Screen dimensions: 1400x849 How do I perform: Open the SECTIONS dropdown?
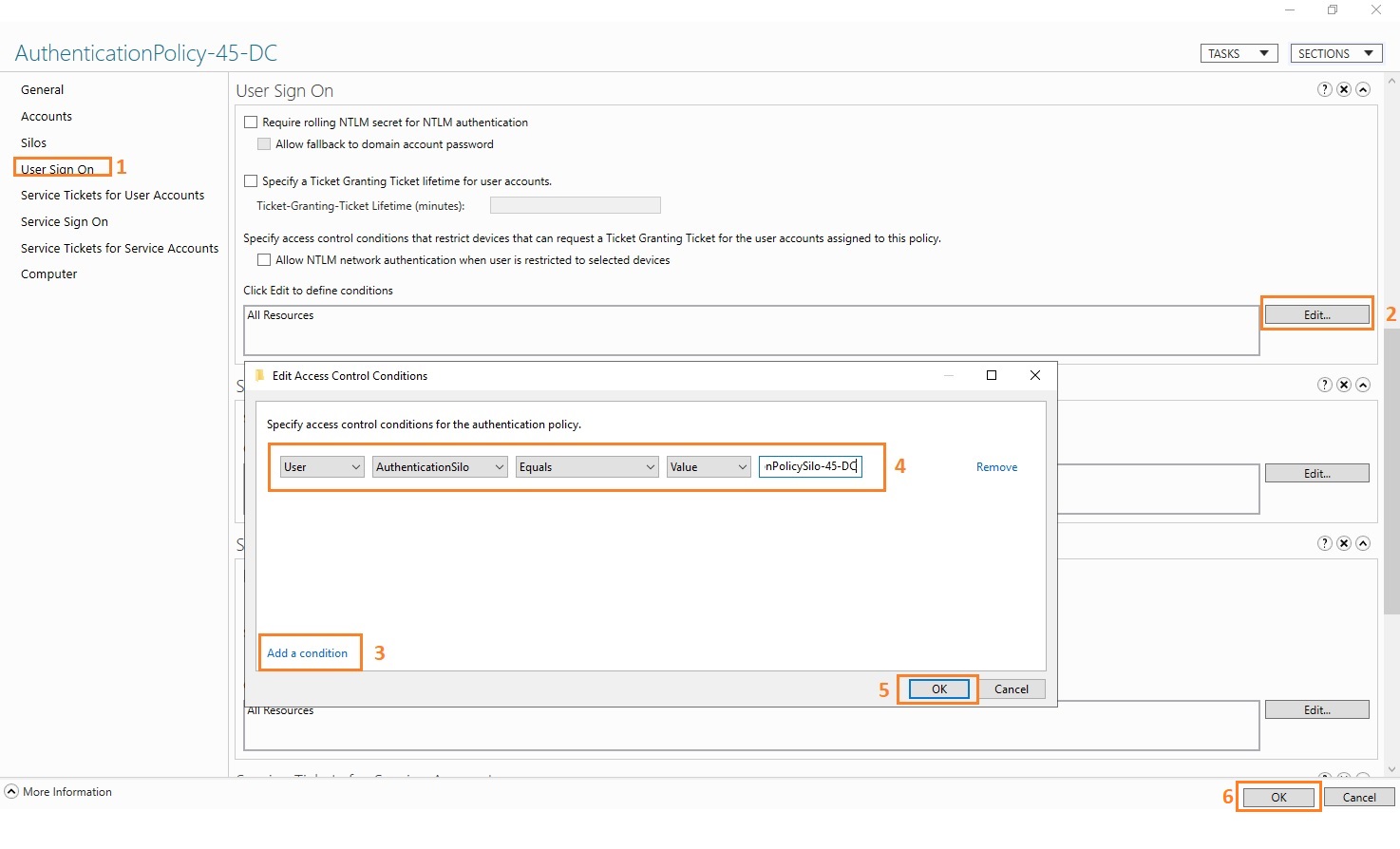1335,53
